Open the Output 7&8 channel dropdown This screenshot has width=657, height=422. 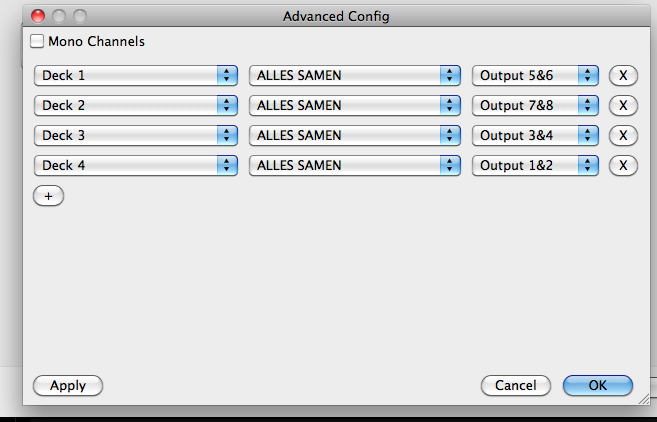point(535,105)
